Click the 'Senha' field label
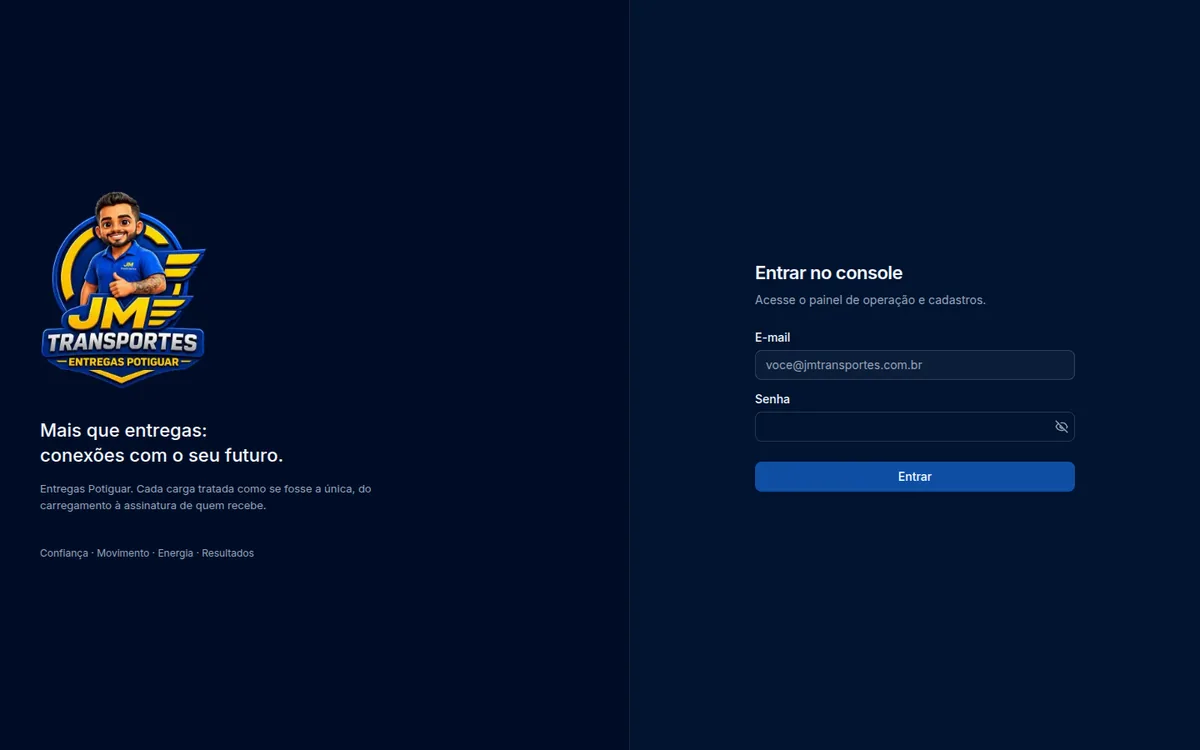Image resolution: width=1200 pixels, height=750 pixels. point(772,399)
